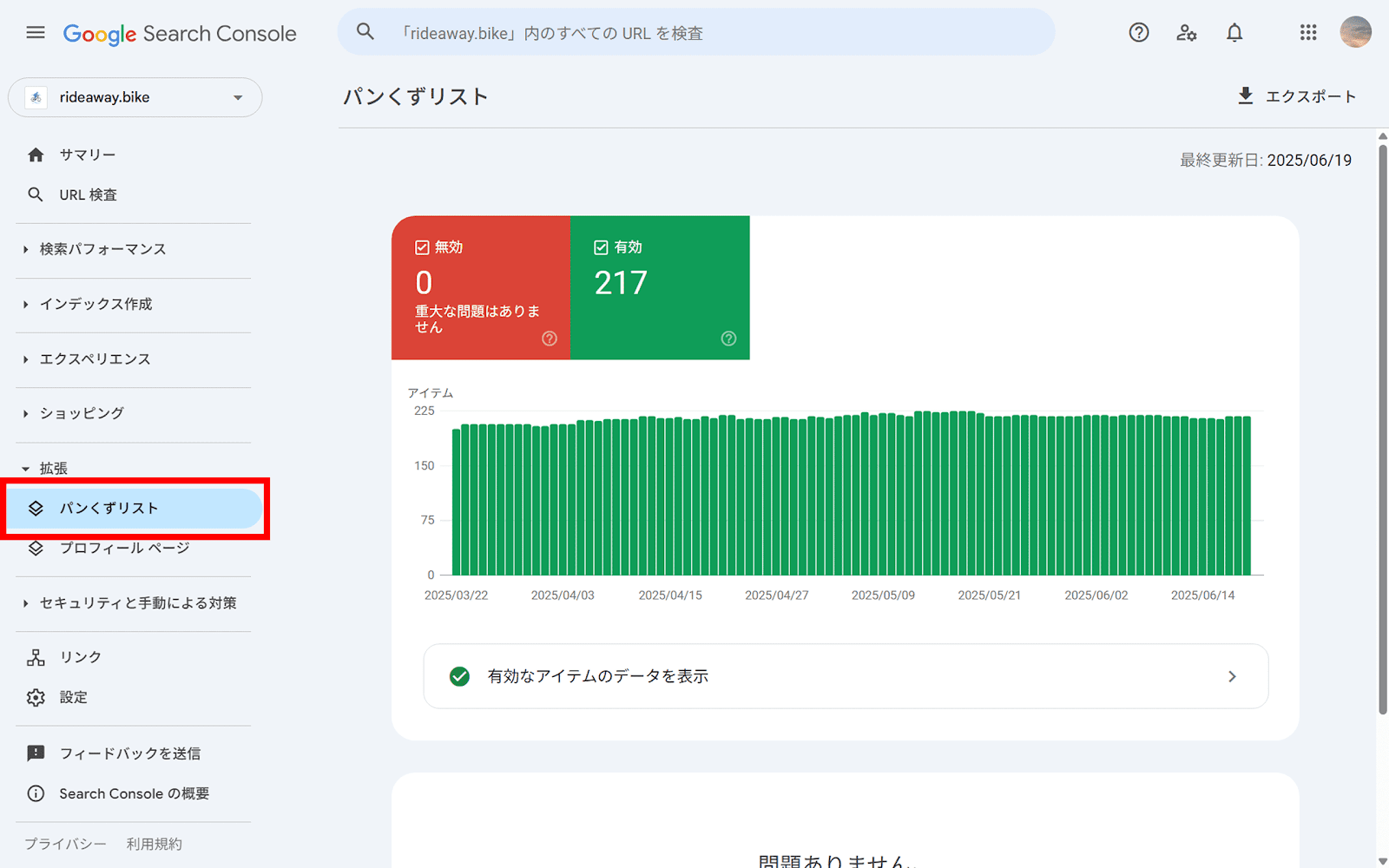1389x868 pixels.
Task: Switch to the プロフィール ページ section
Action: point(124,548)
